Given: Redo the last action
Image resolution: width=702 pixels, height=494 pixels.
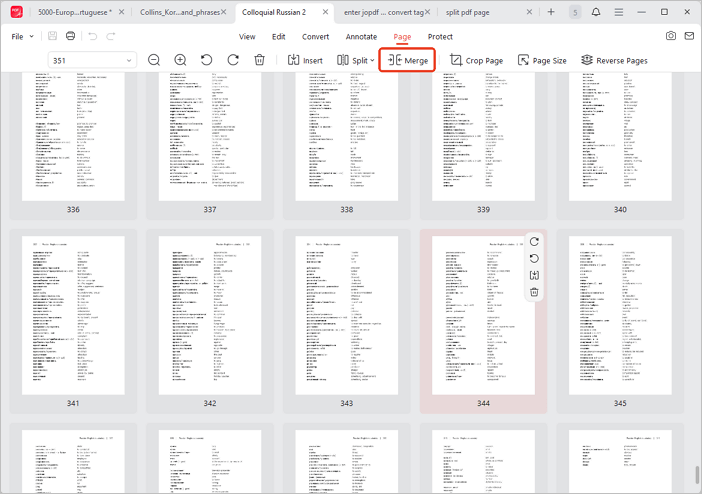Looking at the screenshot, I should click(111, 36).
